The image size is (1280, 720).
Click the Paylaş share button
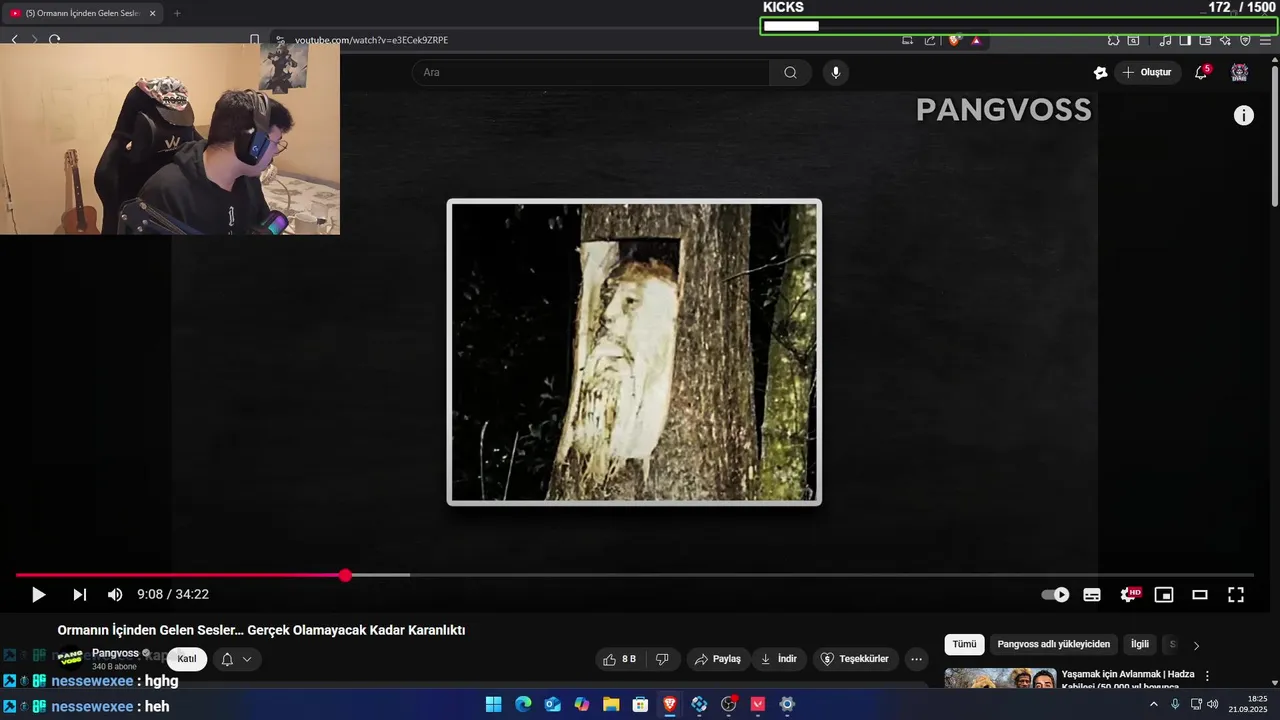[x=718, y=659]
